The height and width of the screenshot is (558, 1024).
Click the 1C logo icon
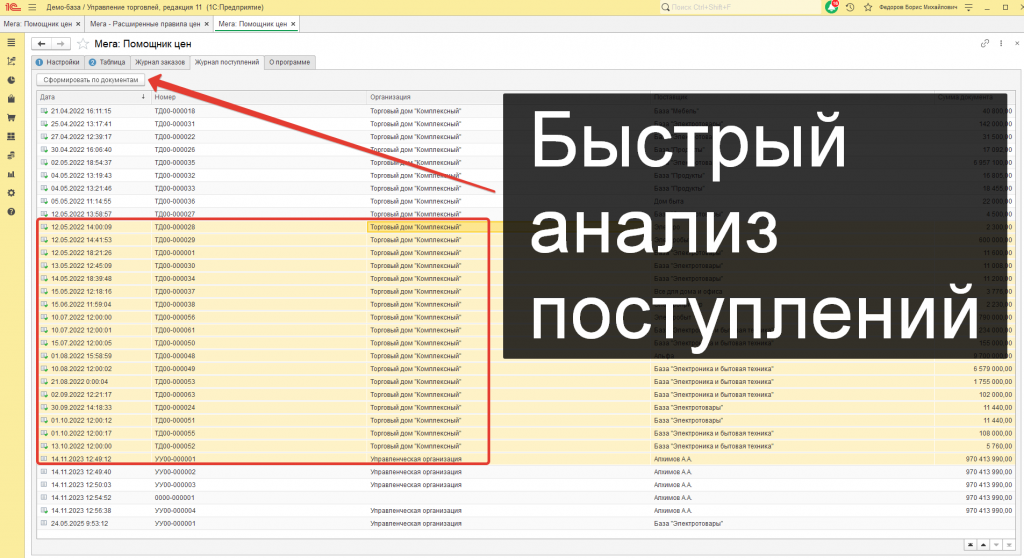13,7
